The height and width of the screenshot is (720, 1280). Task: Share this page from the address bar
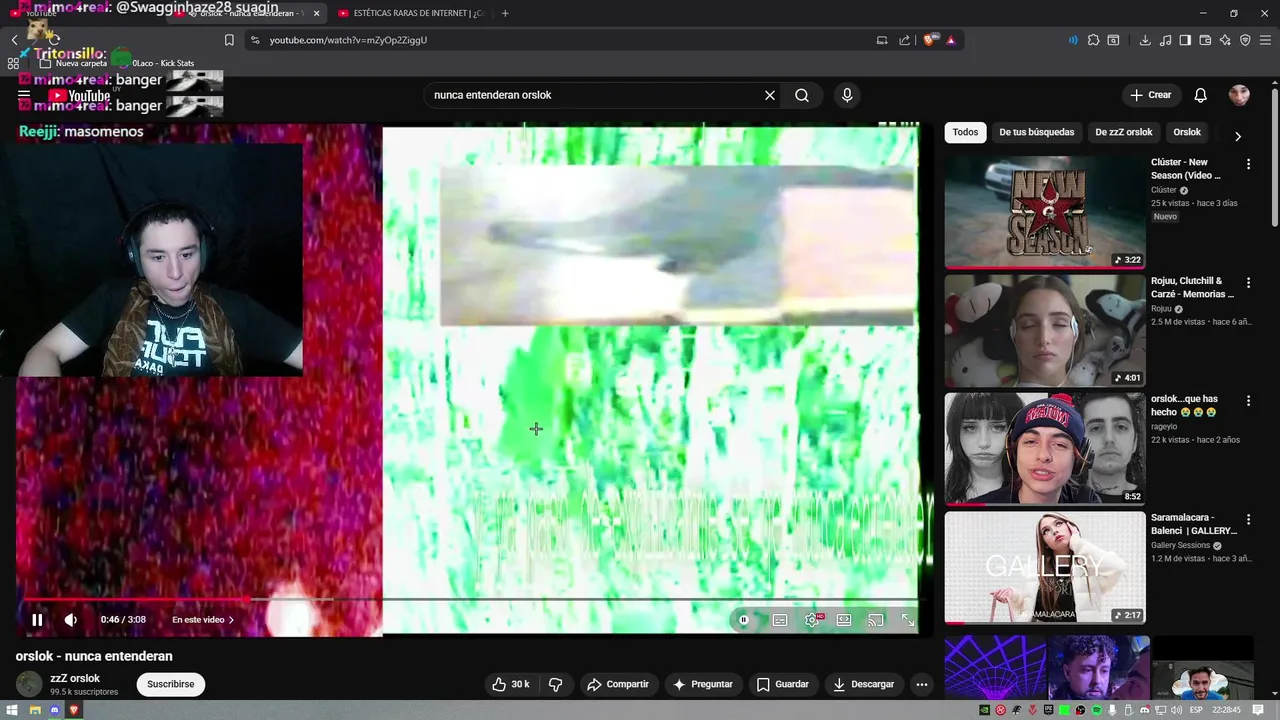[905, 40]
